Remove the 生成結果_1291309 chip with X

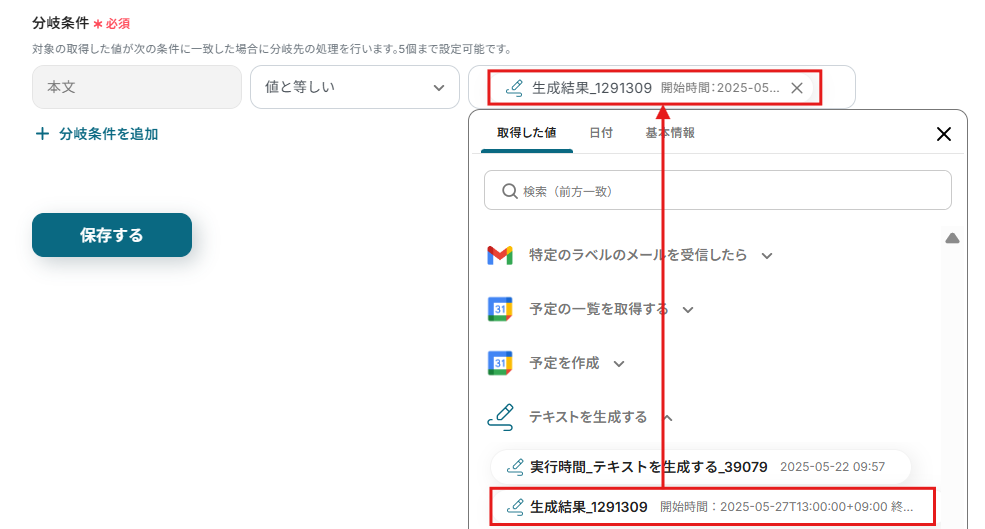tap(797, 88)
